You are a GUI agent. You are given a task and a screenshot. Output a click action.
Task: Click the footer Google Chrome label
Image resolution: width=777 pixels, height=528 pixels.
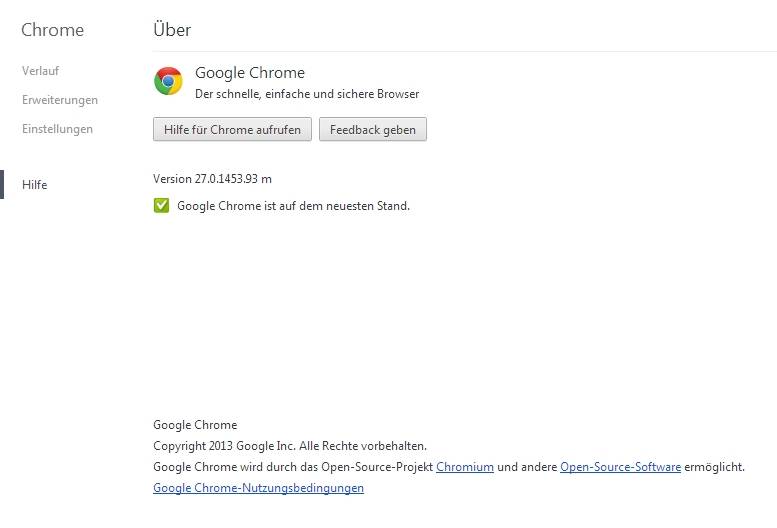pyautogui.click(x=195, y=425)
